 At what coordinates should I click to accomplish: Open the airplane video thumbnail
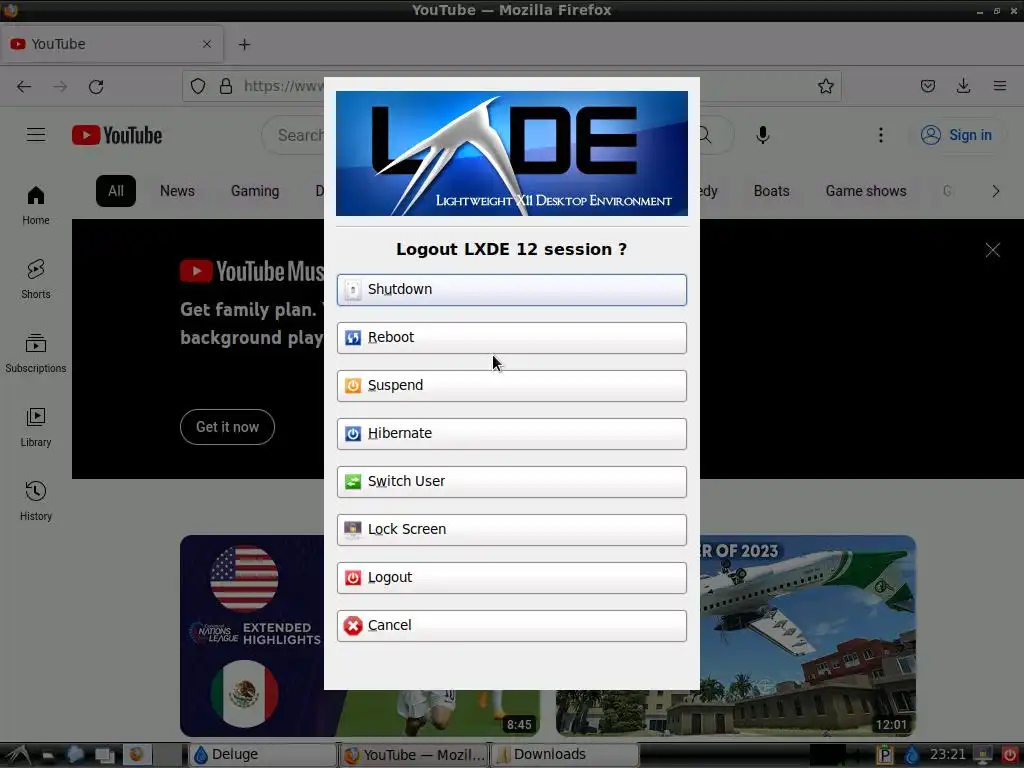pos(808,635)
